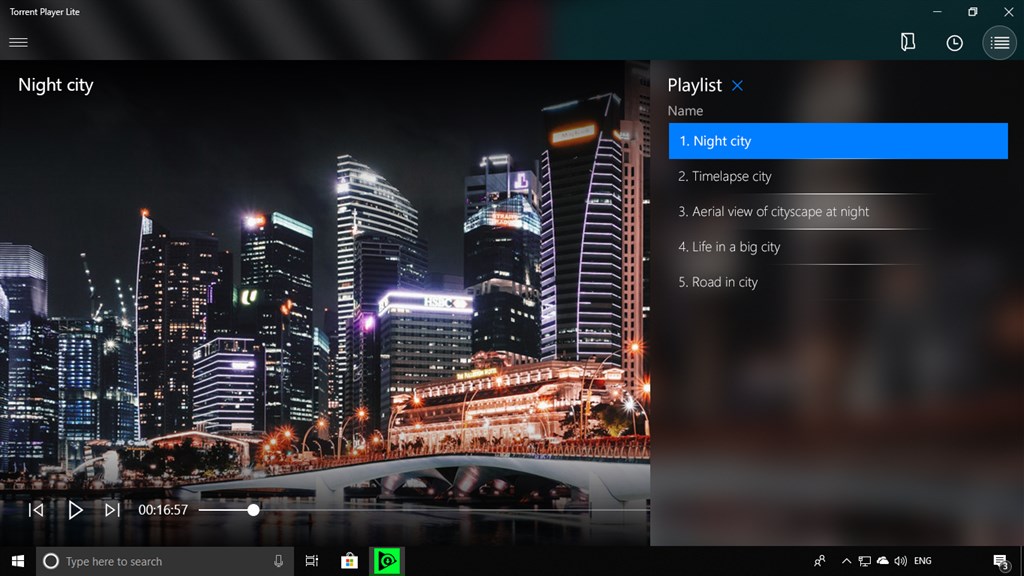Open the playlist panel icon
The image size is (1024, 576).
[x=999, y=42]
